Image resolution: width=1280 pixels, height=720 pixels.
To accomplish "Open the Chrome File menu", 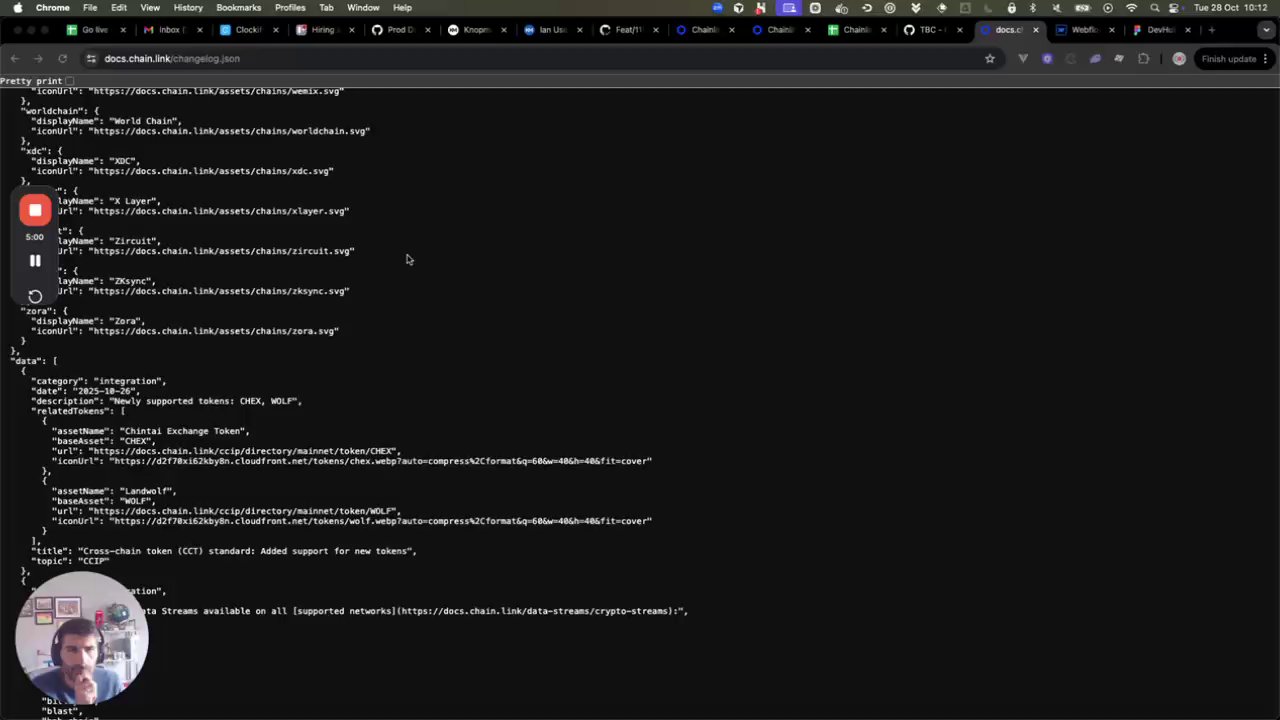I will point(90,7).
